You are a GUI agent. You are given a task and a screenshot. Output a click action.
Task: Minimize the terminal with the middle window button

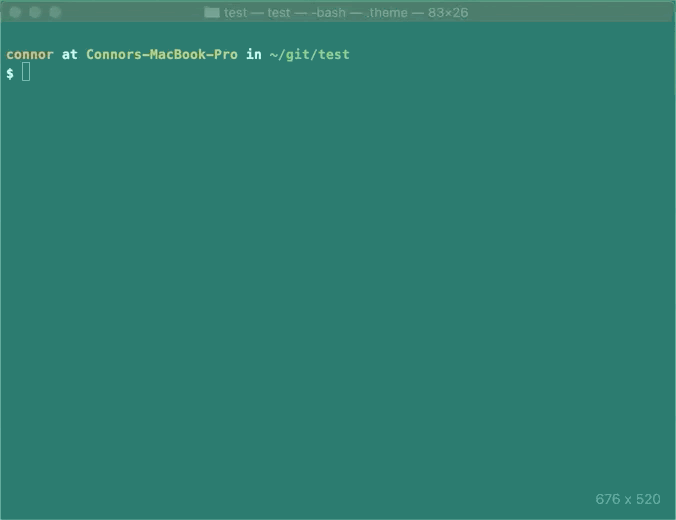pyautogui.click(x=35, y=12)
